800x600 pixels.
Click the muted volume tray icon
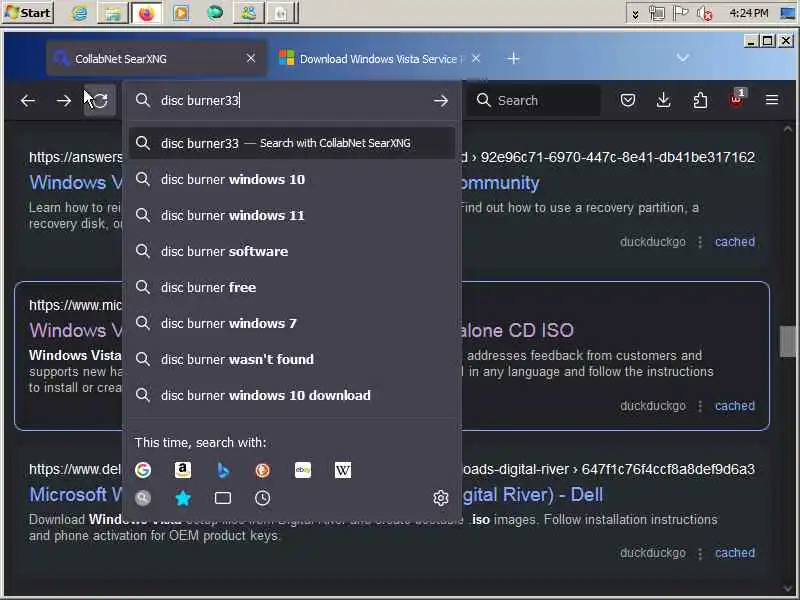705,14
